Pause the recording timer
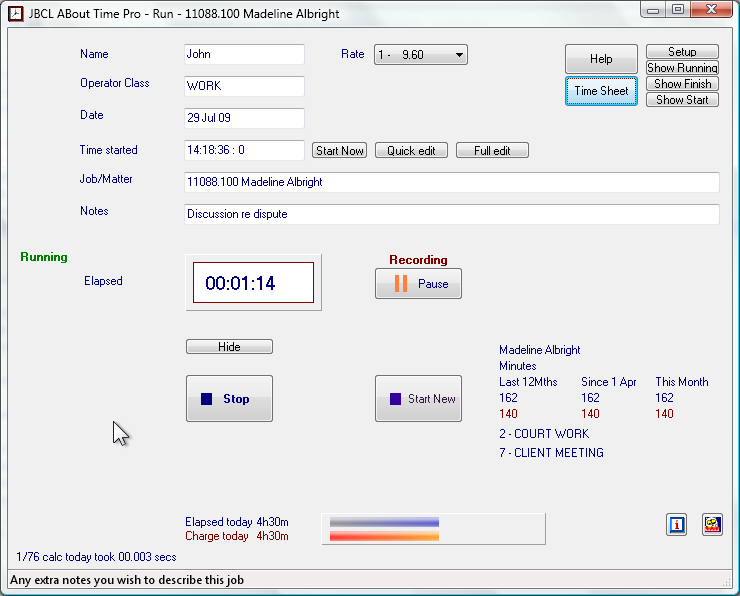 point(418,284)
